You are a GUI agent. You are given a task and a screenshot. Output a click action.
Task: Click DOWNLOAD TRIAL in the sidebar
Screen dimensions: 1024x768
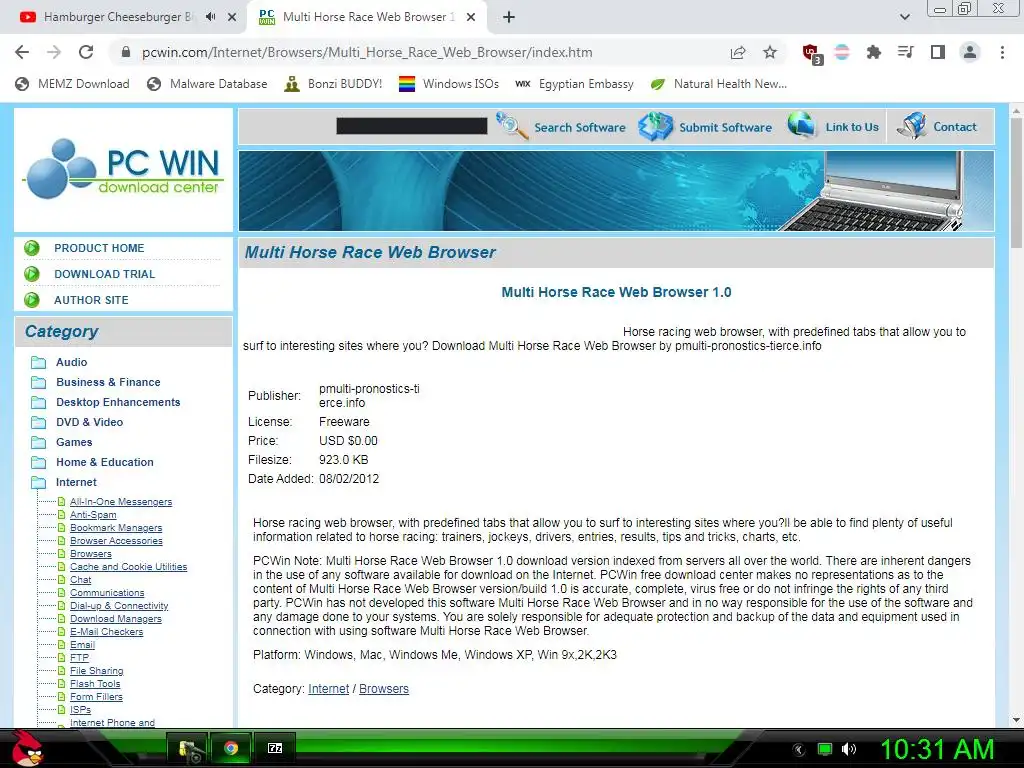[104, 274]
